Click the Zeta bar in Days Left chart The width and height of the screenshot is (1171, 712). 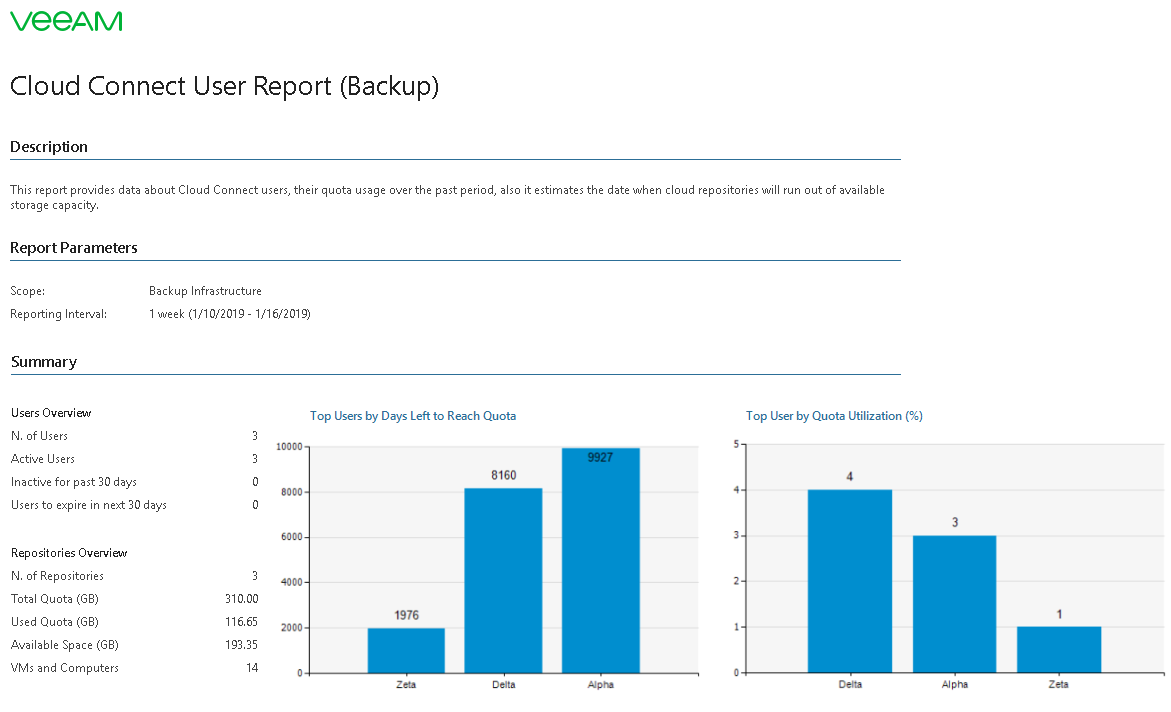[406, 651]
